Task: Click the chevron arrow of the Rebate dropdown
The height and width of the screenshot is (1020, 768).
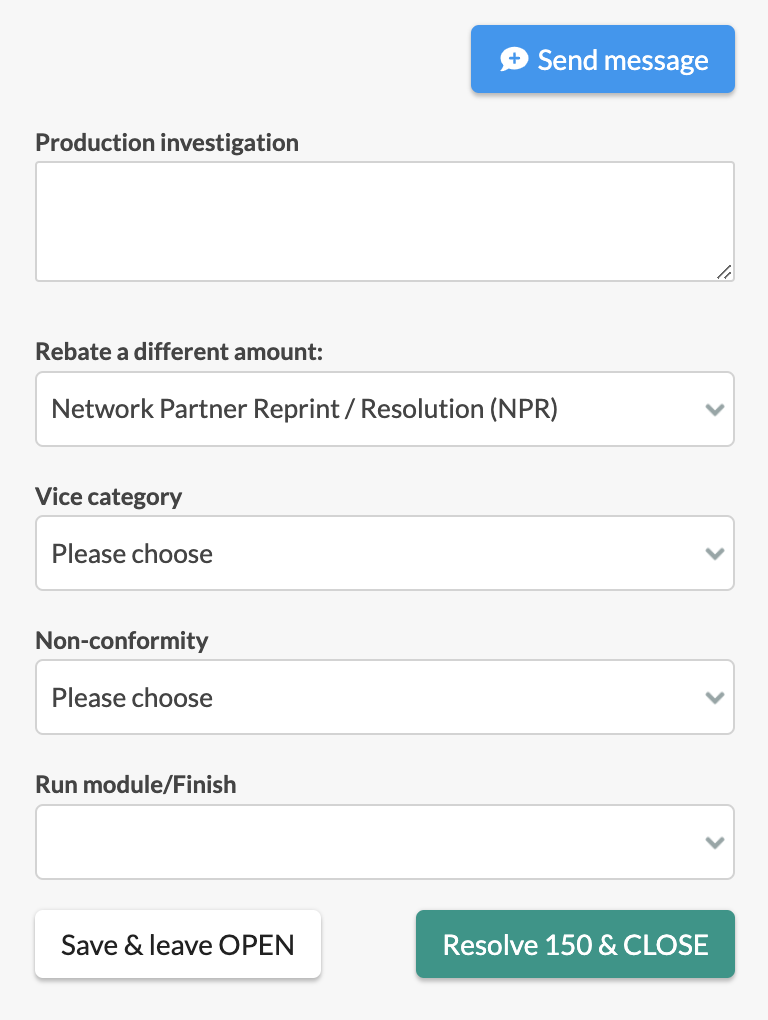Action: 715,410
